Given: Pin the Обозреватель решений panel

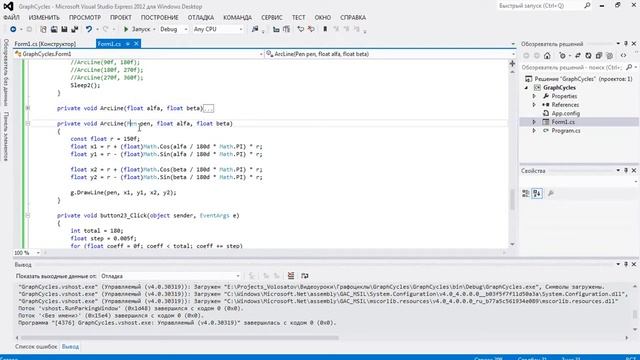Looking at the screenshot, I should 626,44.
